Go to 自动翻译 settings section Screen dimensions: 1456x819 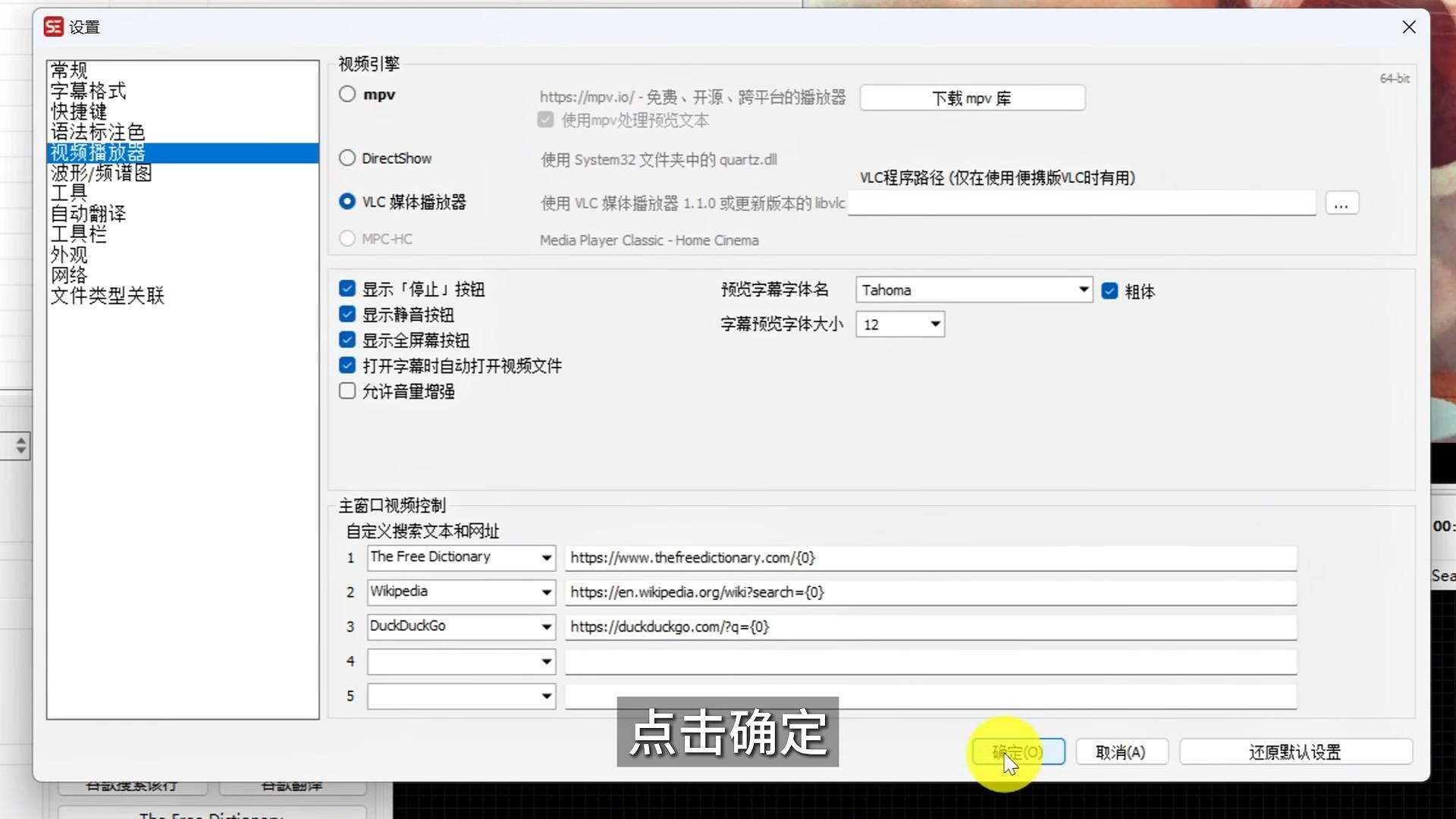tap(88, 214)
